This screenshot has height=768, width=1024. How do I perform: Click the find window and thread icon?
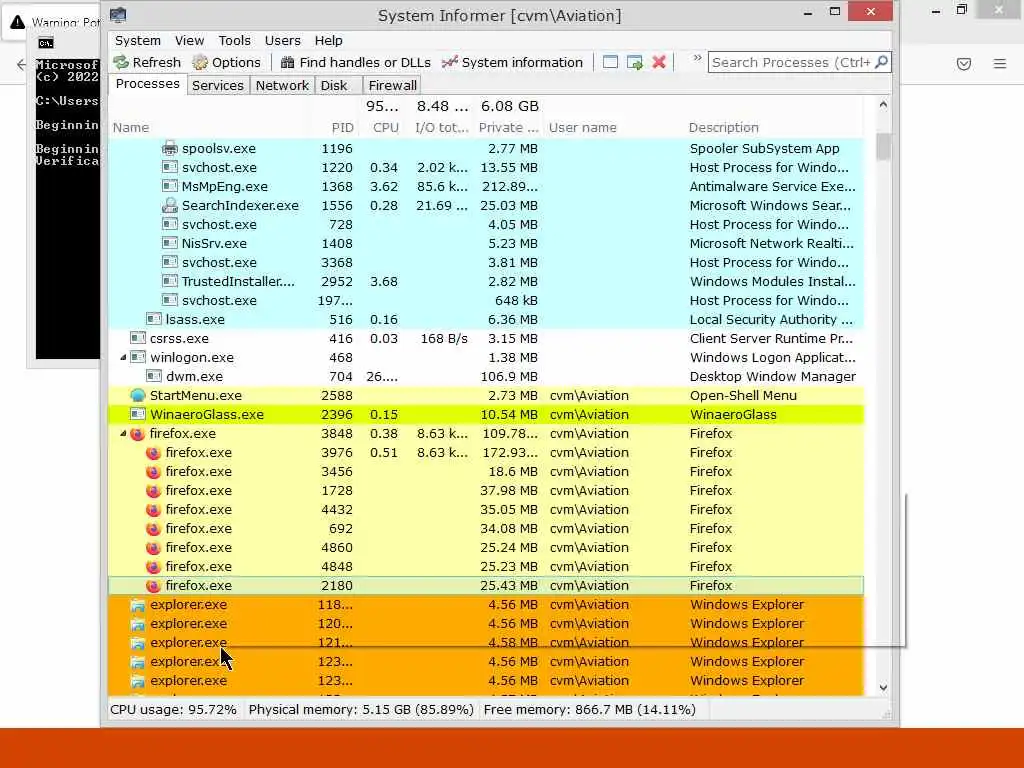click(x=635, y=62)
